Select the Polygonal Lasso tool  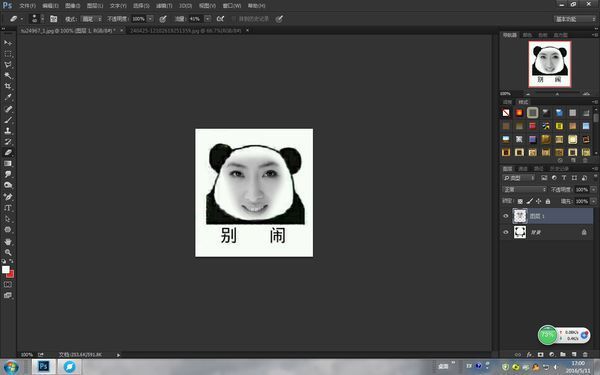click(x=8, y=64)
